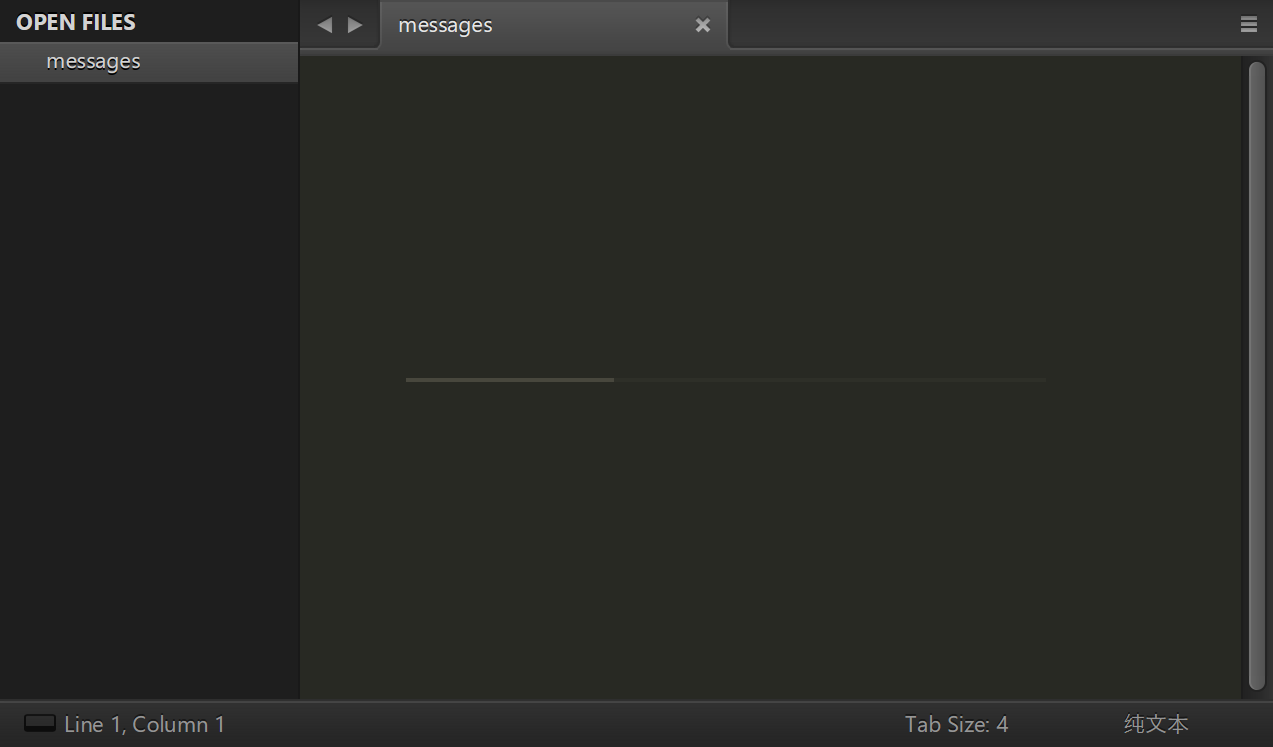Close the messages tab with X
The width and height of the screenshot is (1273, 747).
pyautogui.click(x=703, y=25)
